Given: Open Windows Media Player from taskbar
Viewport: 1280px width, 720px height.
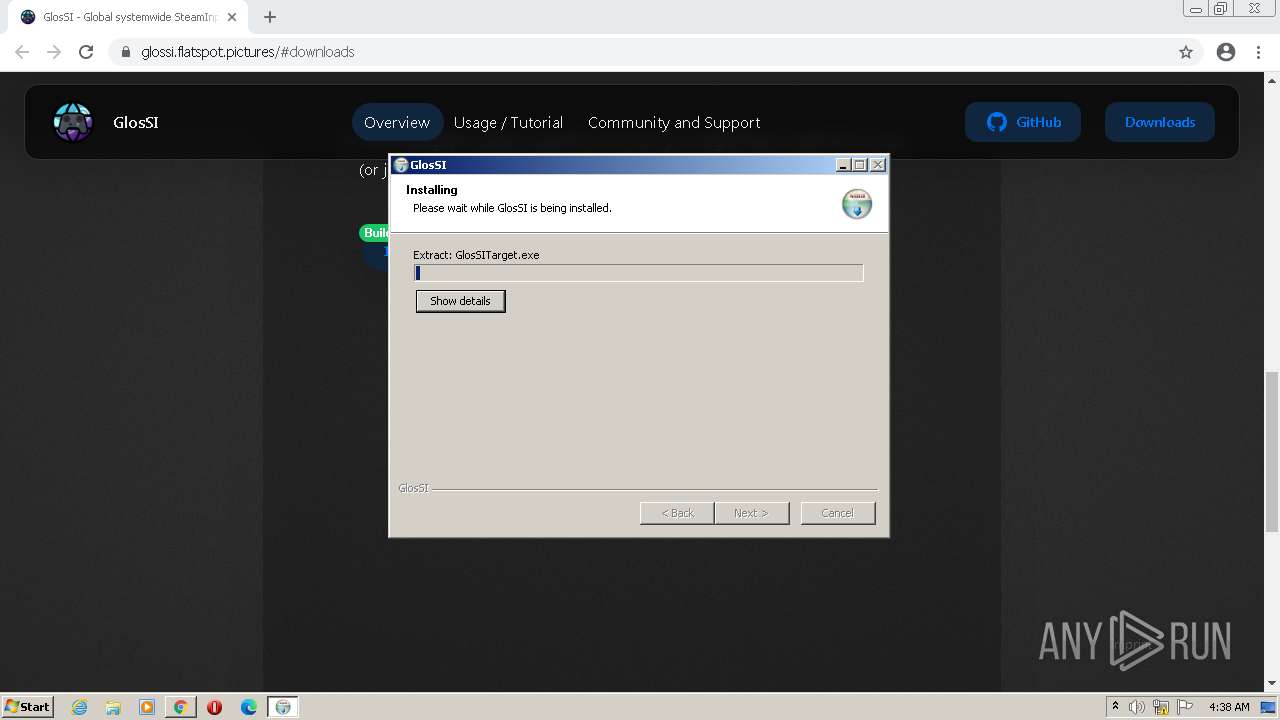Looking at the screenshot, I should coord(147,707).
